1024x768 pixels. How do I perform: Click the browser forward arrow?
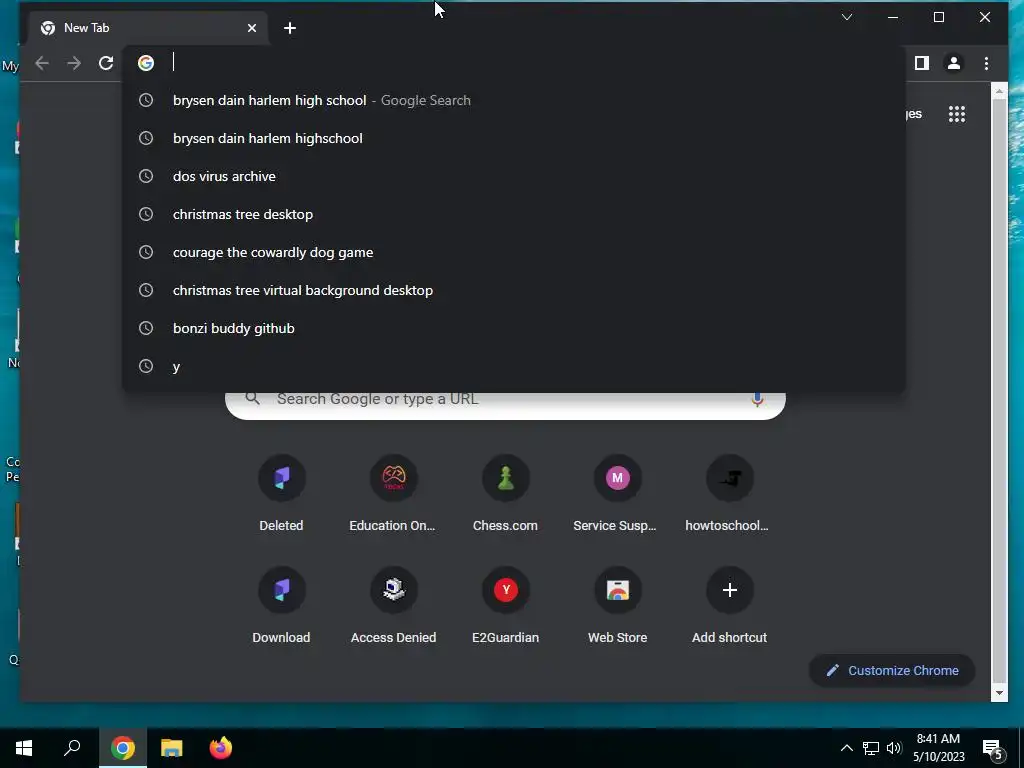[74, 63]
